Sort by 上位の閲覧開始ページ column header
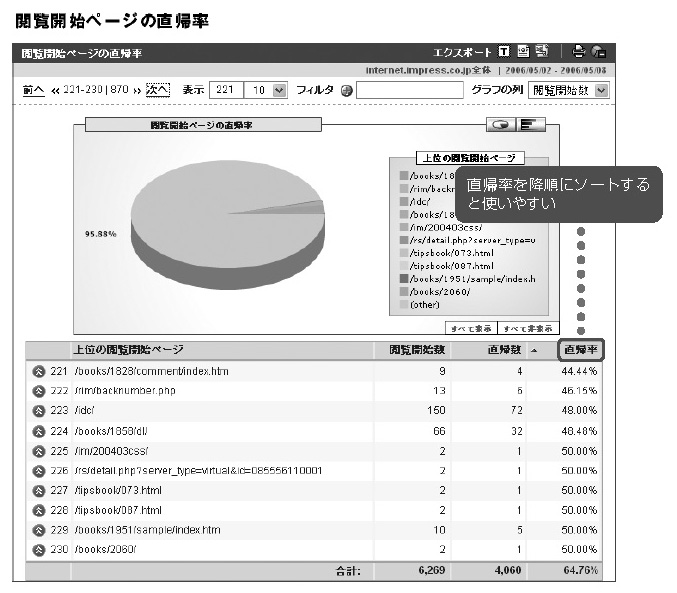Image resolution: width=677 pixels, height=593 pixels. pos(128,349)
